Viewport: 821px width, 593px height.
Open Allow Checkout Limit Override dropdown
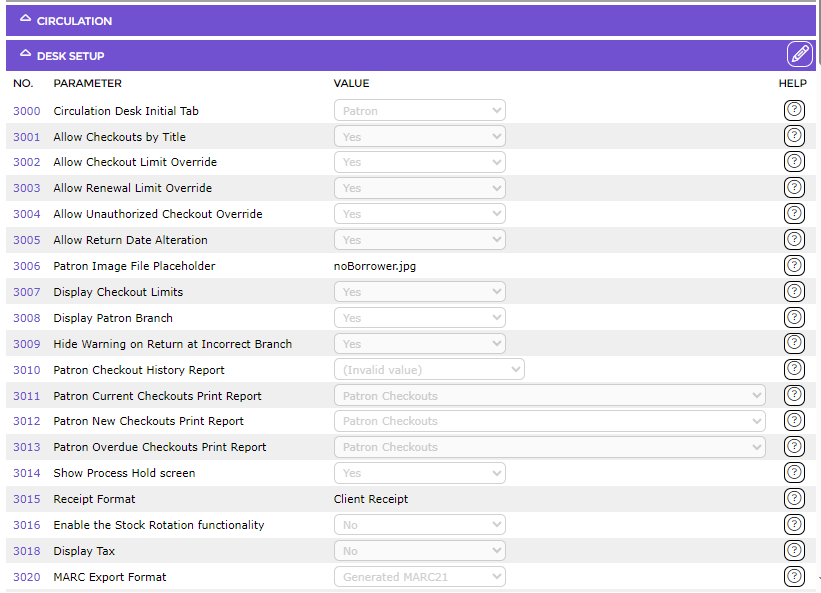pos(420,162)
